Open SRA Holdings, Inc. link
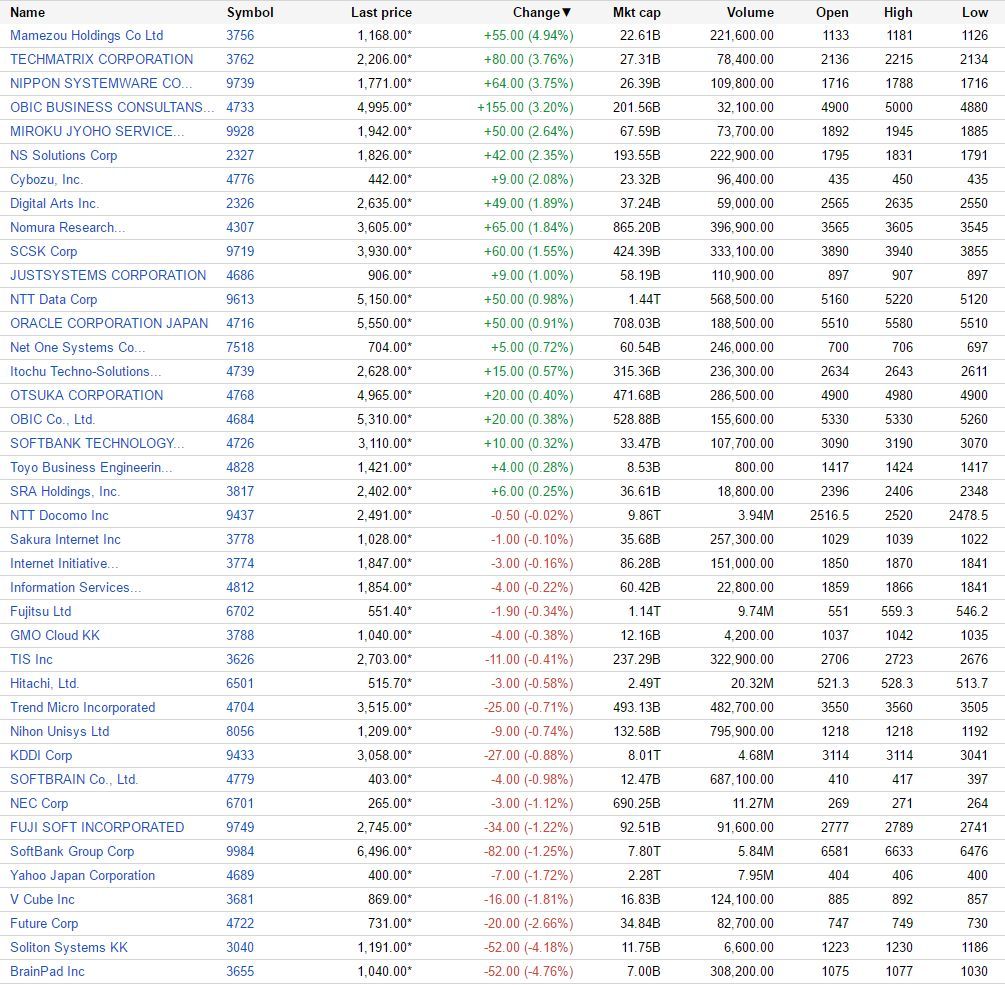Image resolution: width=1005 pixels, height=985 pixels. click(x=65, y=492)
